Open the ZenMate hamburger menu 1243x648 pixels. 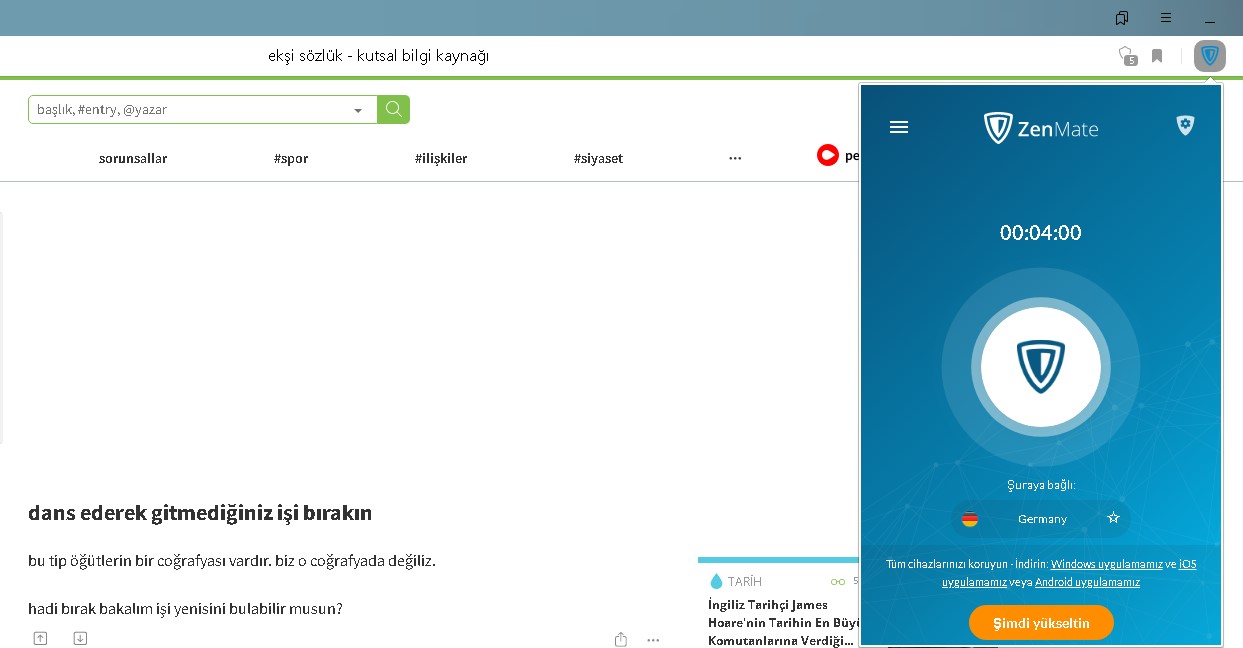pyautogui.click(x=899, y=127)
